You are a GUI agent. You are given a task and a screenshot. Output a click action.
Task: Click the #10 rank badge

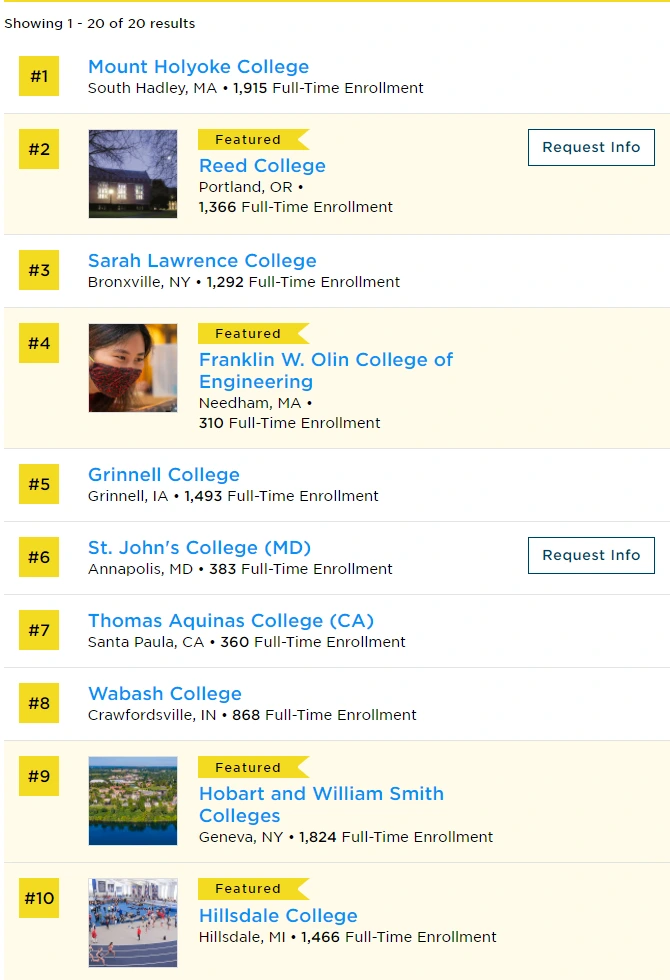coord(39,898)
